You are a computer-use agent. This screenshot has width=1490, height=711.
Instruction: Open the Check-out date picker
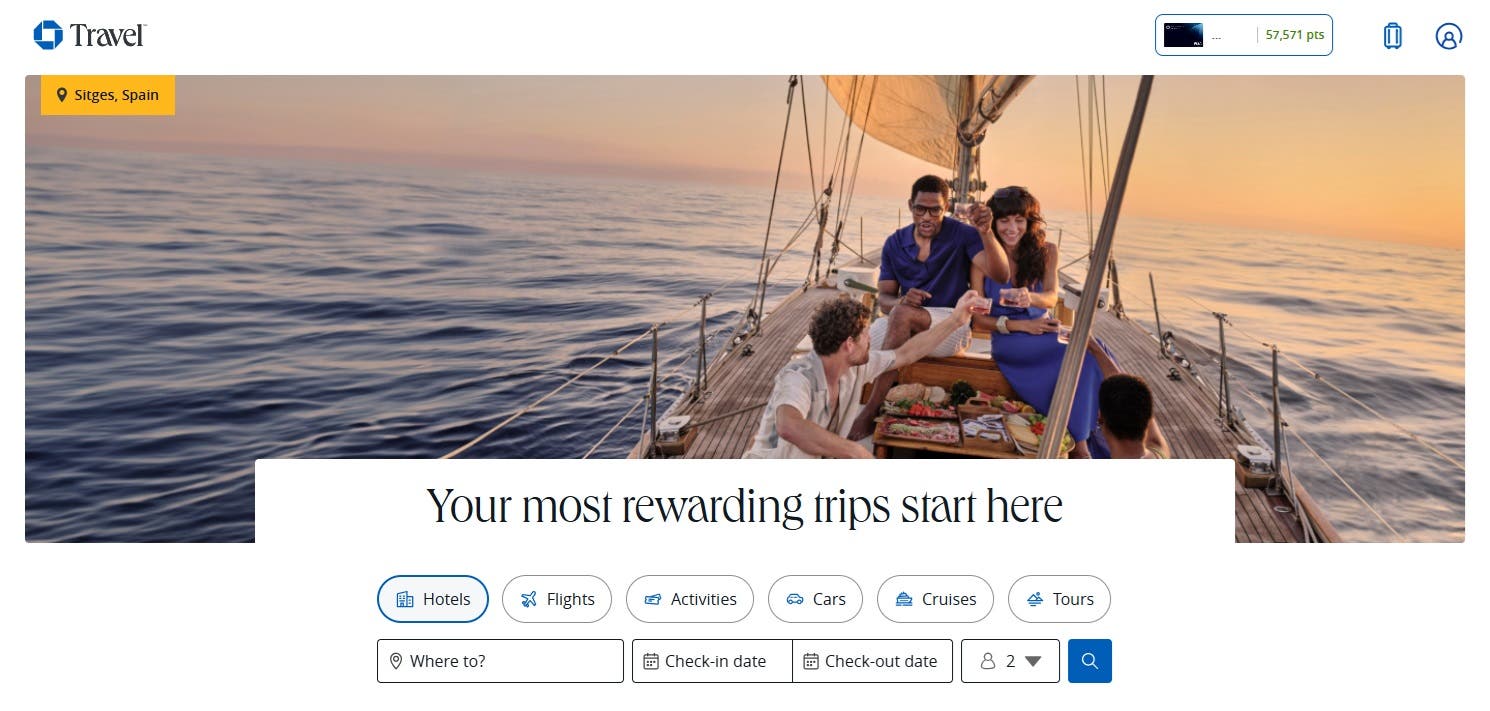pos(872,661)
